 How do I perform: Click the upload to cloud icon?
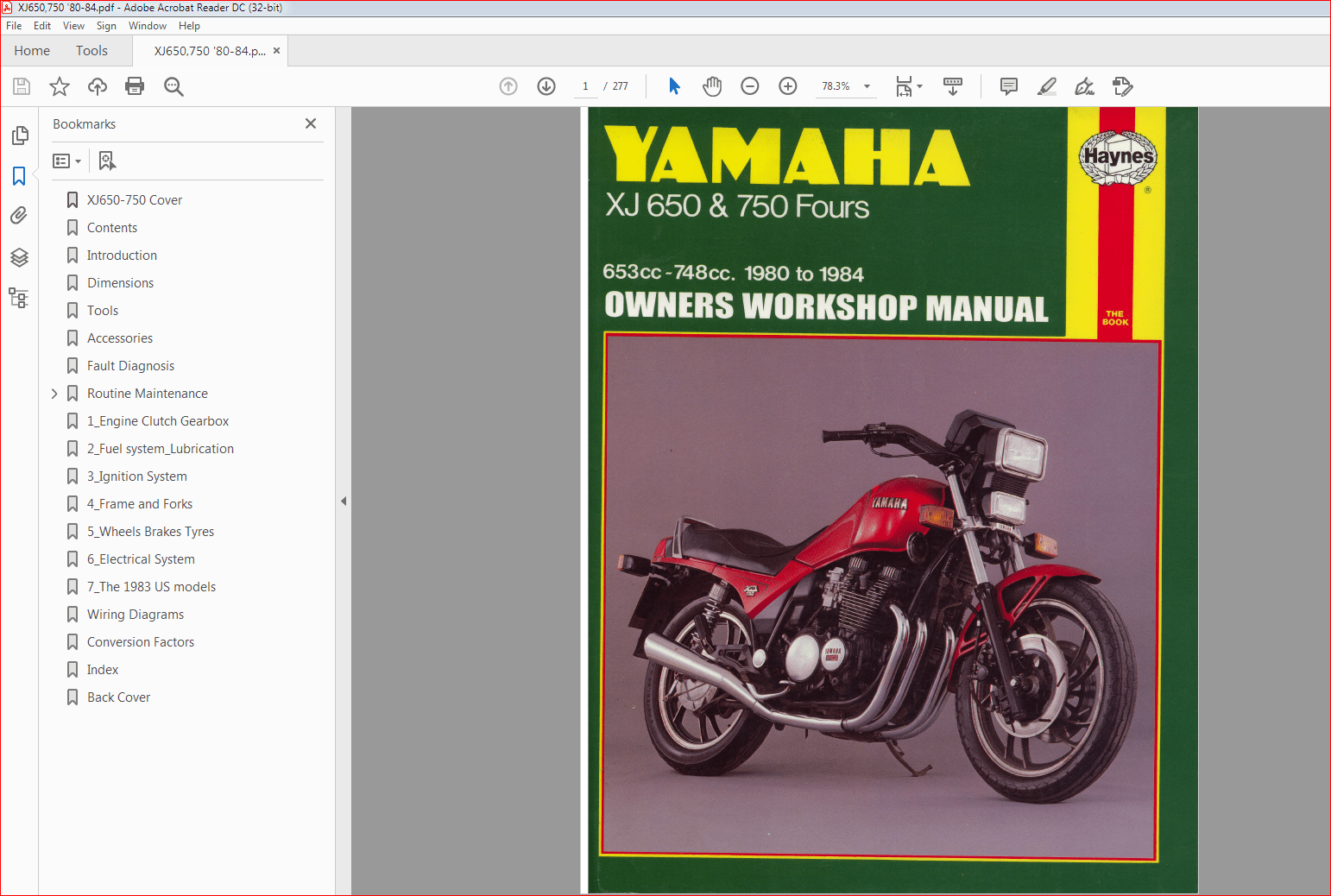pos(98,86)
